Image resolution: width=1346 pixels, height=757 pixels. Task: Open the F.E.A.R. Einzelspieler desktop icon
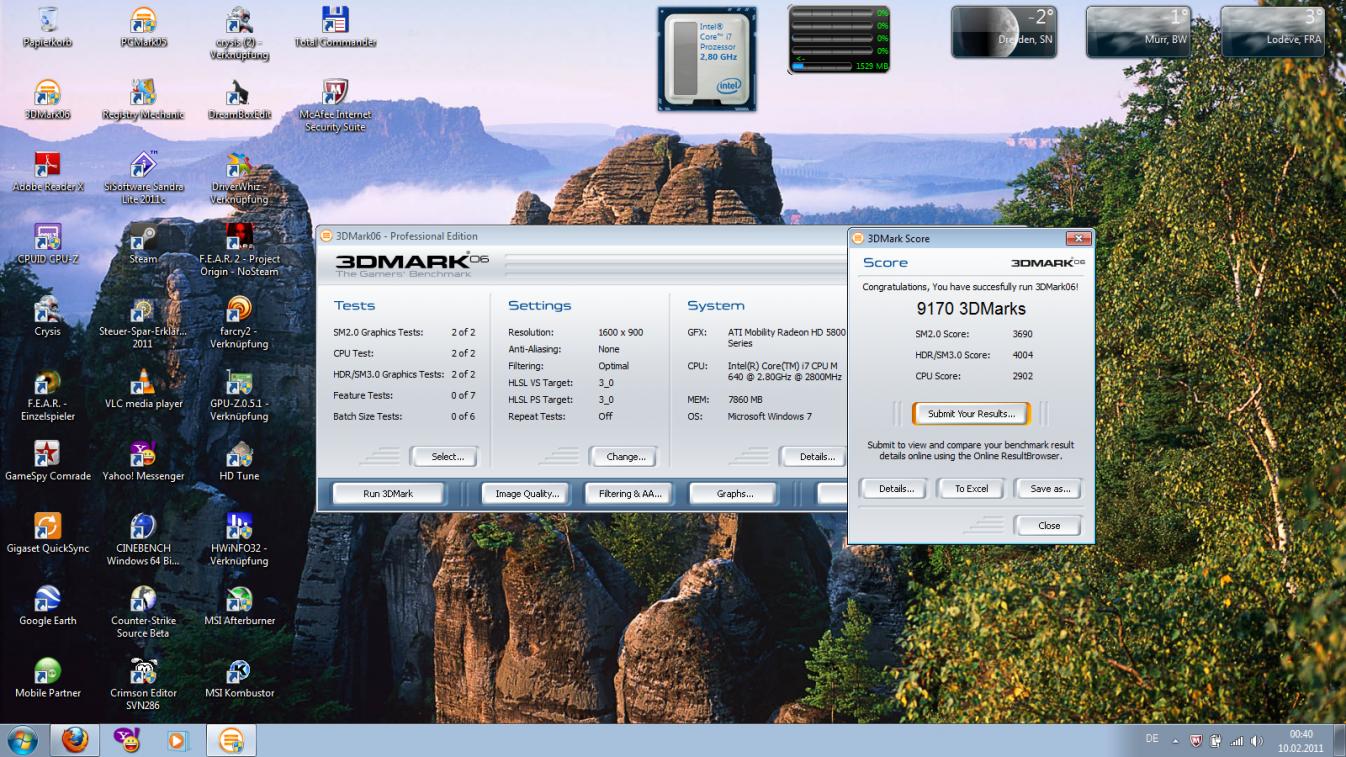47,394
